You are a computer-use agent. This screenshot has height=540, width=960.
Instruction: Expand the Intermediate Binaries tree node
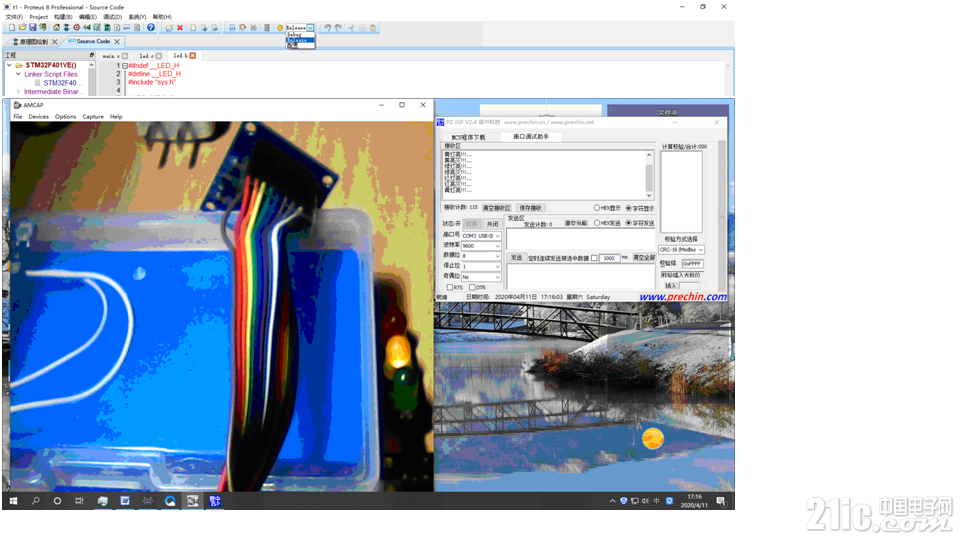[18, 92]
